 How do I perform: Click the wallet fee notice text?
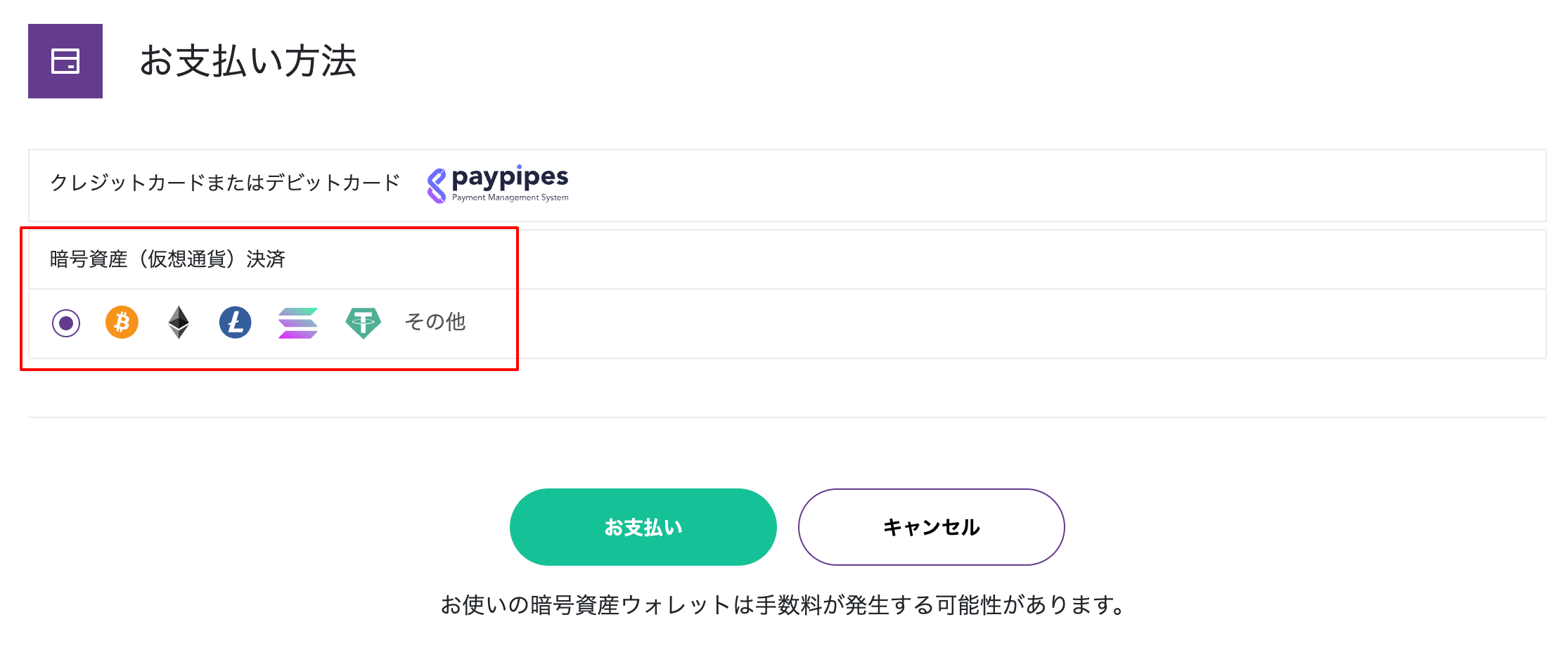784,605
